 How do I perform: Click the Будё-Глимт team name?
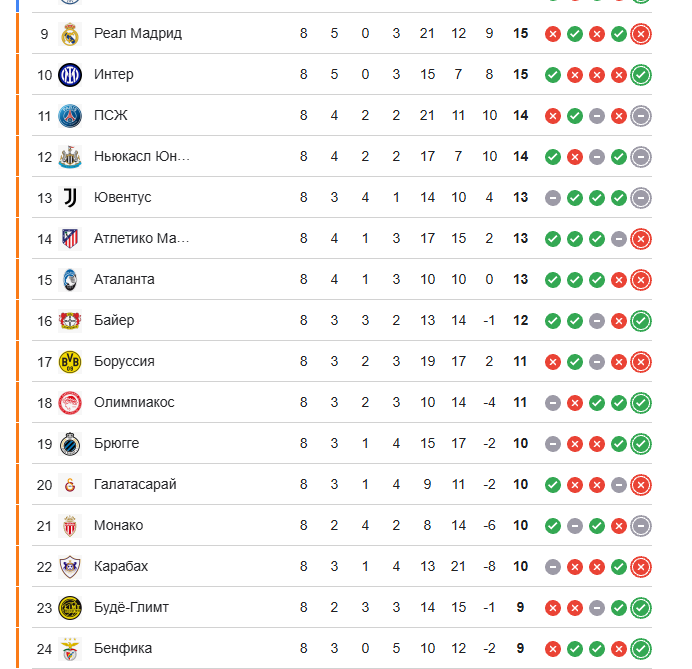(131, 608)
